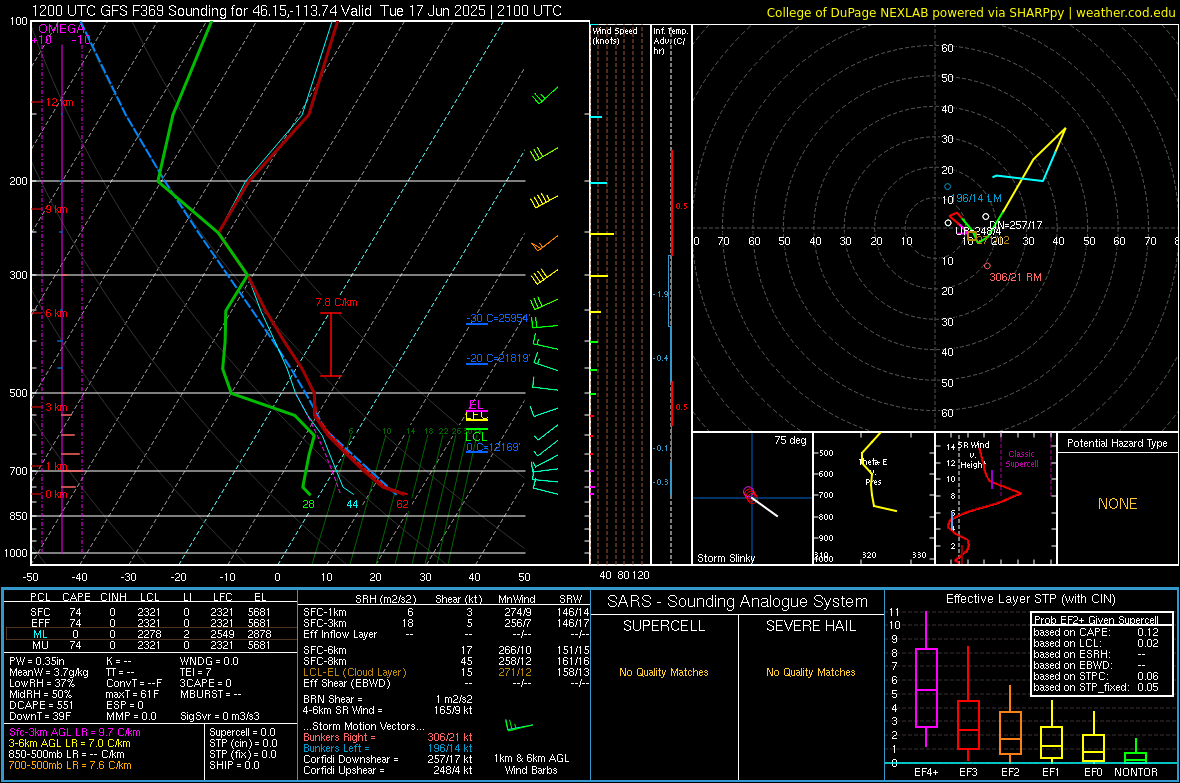The height and width of the screenshot is (783, 1180).
Task: Click the "Effective Layer STP (with CIN)" title
Action: click(1030, 599)
